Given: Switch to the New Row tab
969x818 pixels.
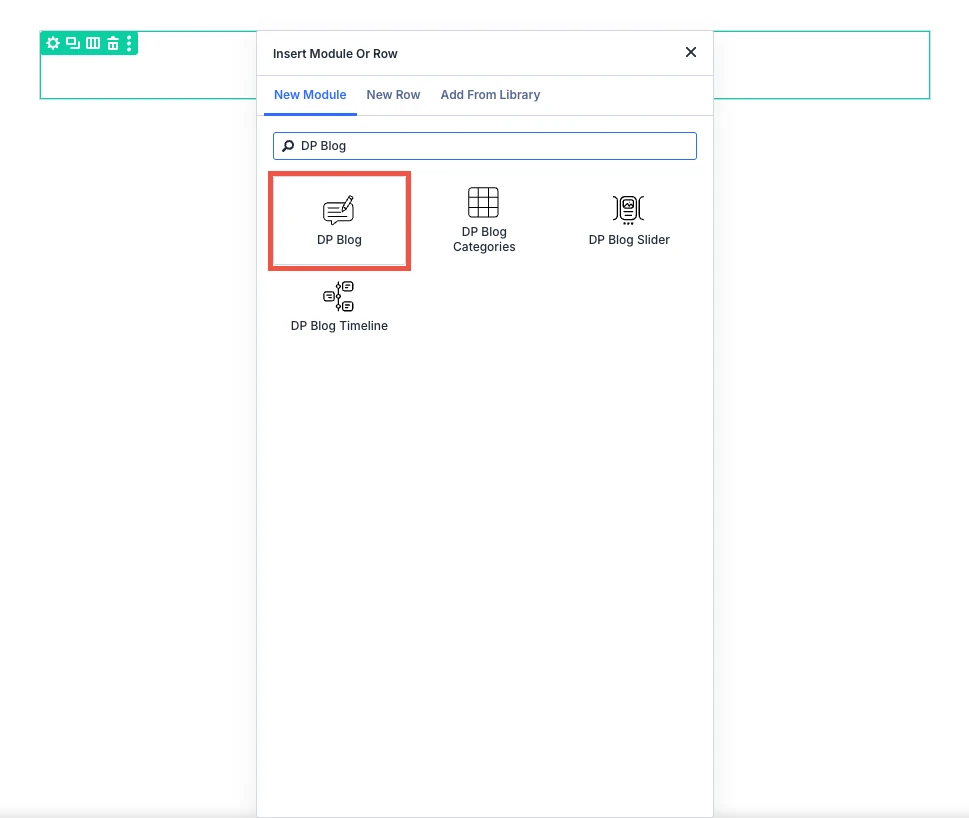Looking at the screenshot, I should tap(393, 95).
